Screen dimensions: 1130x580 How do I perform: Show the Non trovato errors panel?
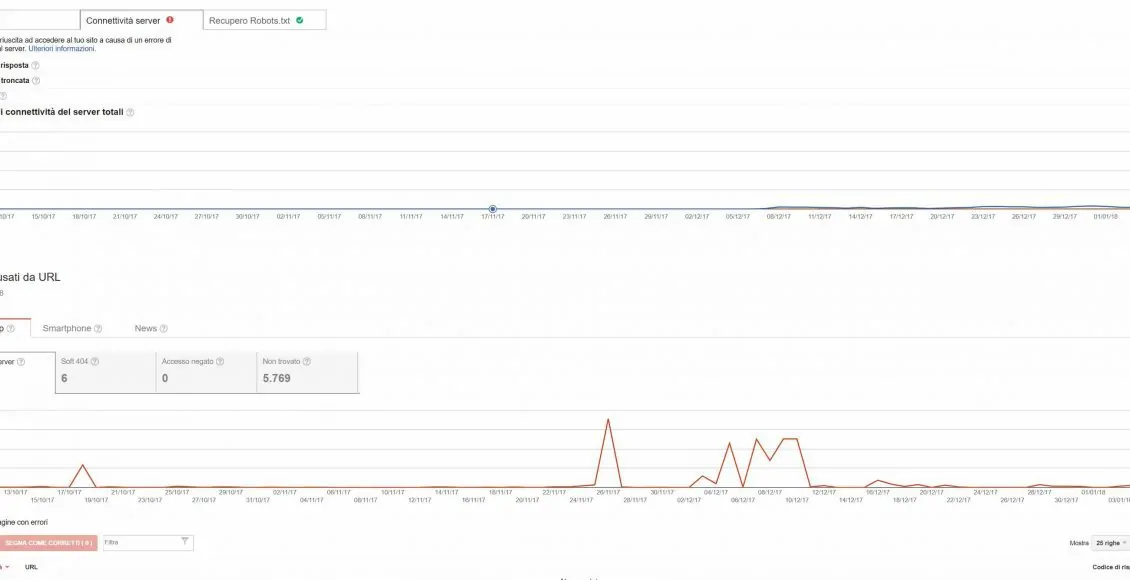tap(307, 371)
